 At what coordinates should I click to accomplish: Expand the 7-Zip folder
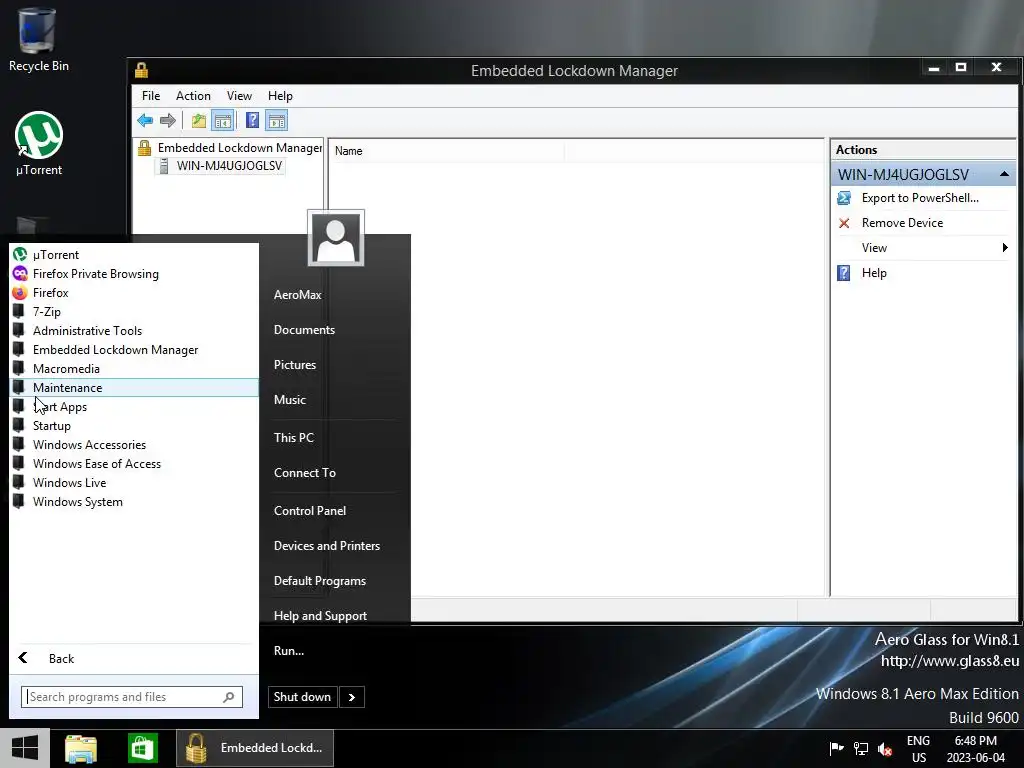[x=134, y=312]
